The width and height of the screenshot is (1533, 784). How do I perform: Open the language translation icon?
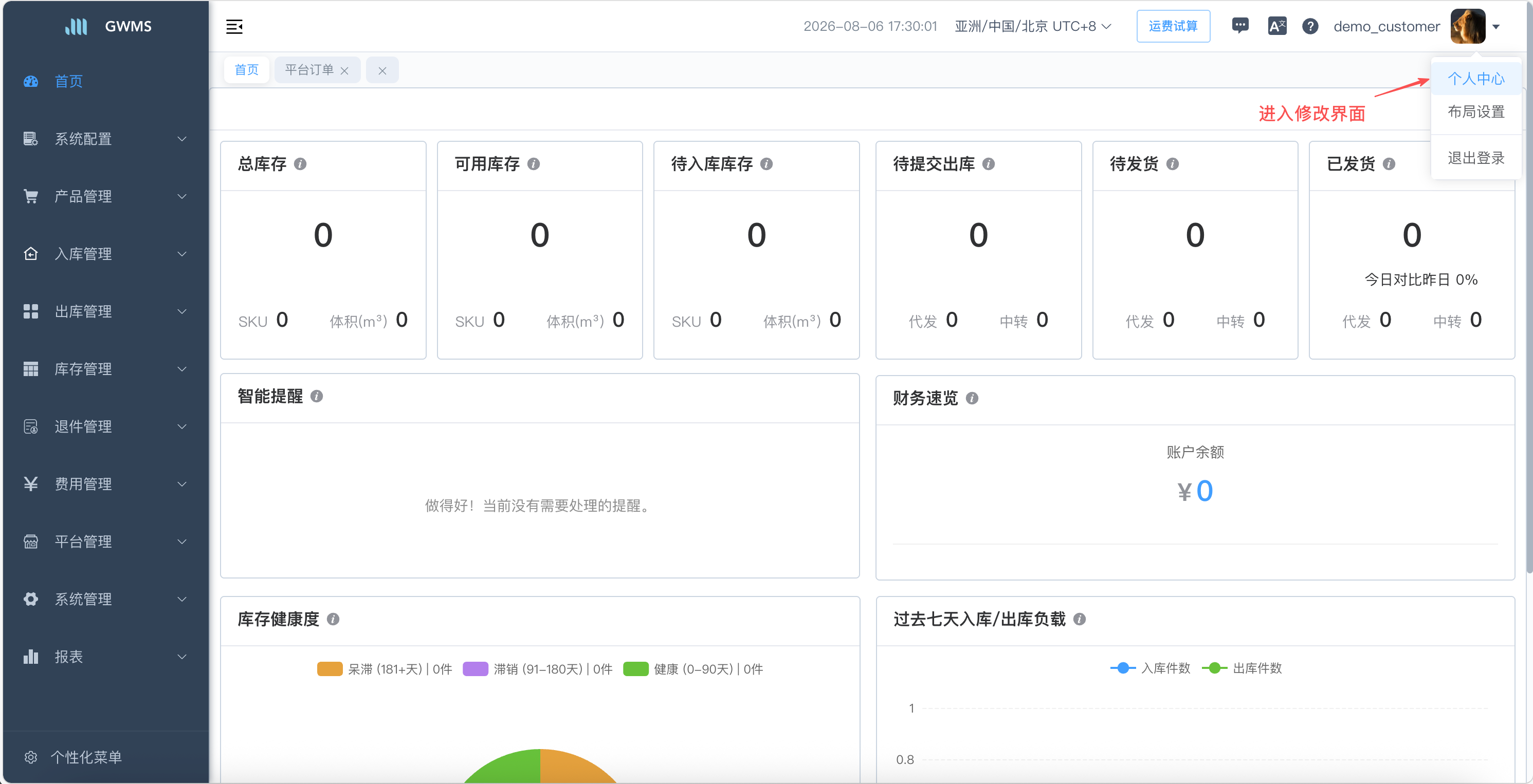click(1277, 26)
